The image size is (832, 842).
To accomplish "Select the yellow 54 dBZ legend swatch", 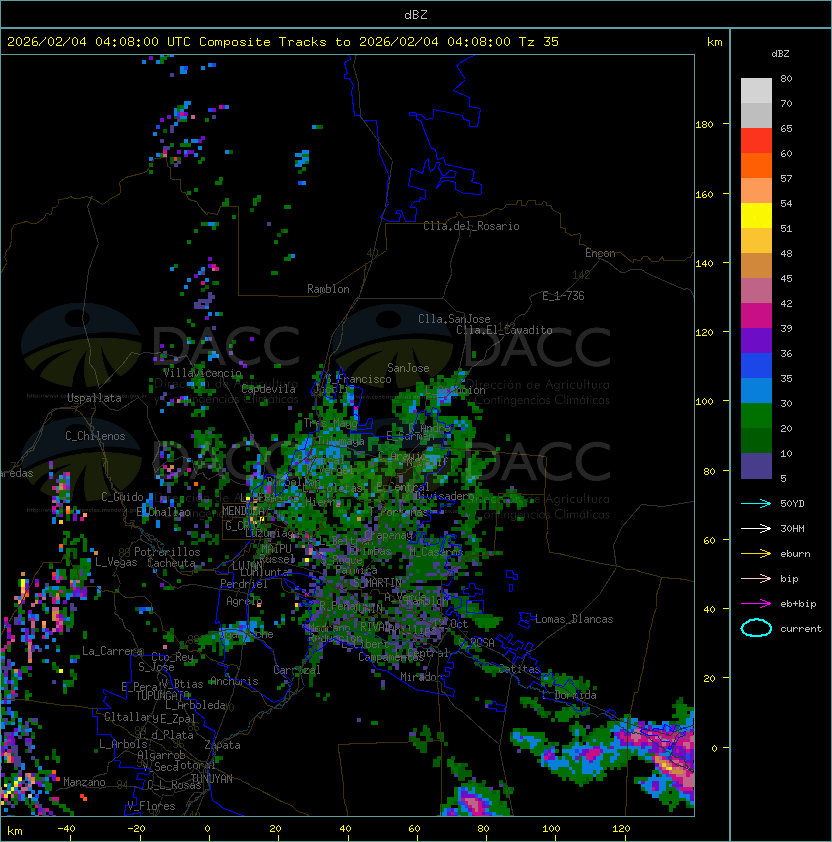I will click(x=756, y=215).
